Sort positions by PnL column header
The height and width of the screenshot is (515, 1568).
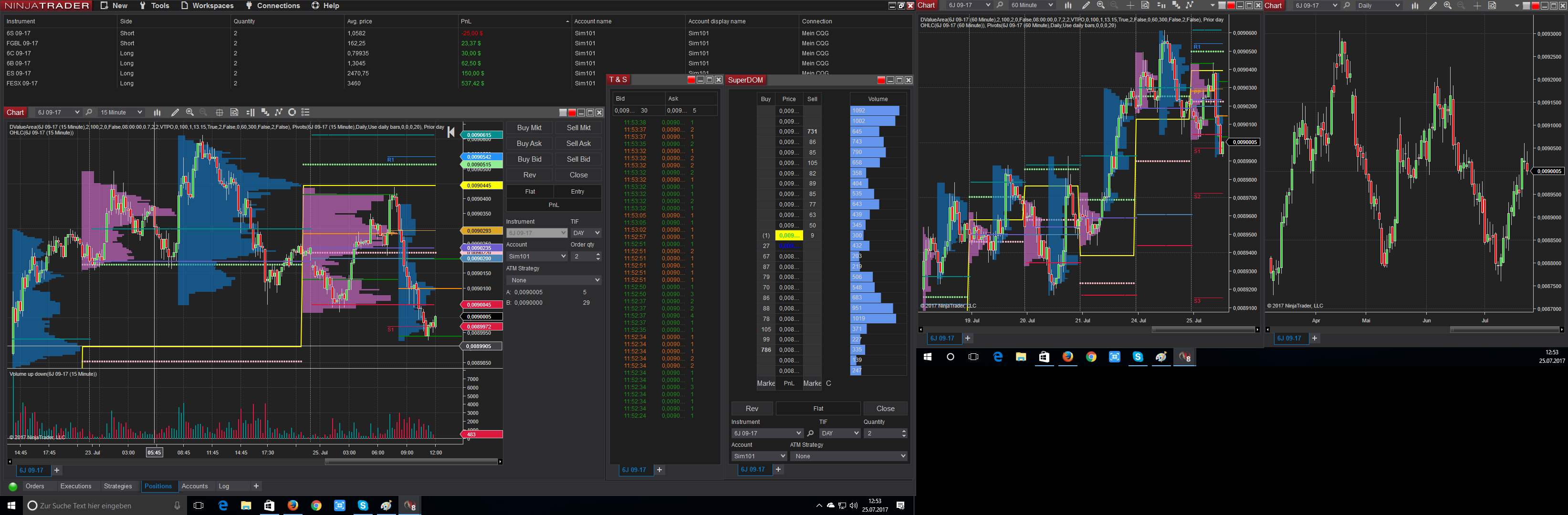(x=514, y=21)
